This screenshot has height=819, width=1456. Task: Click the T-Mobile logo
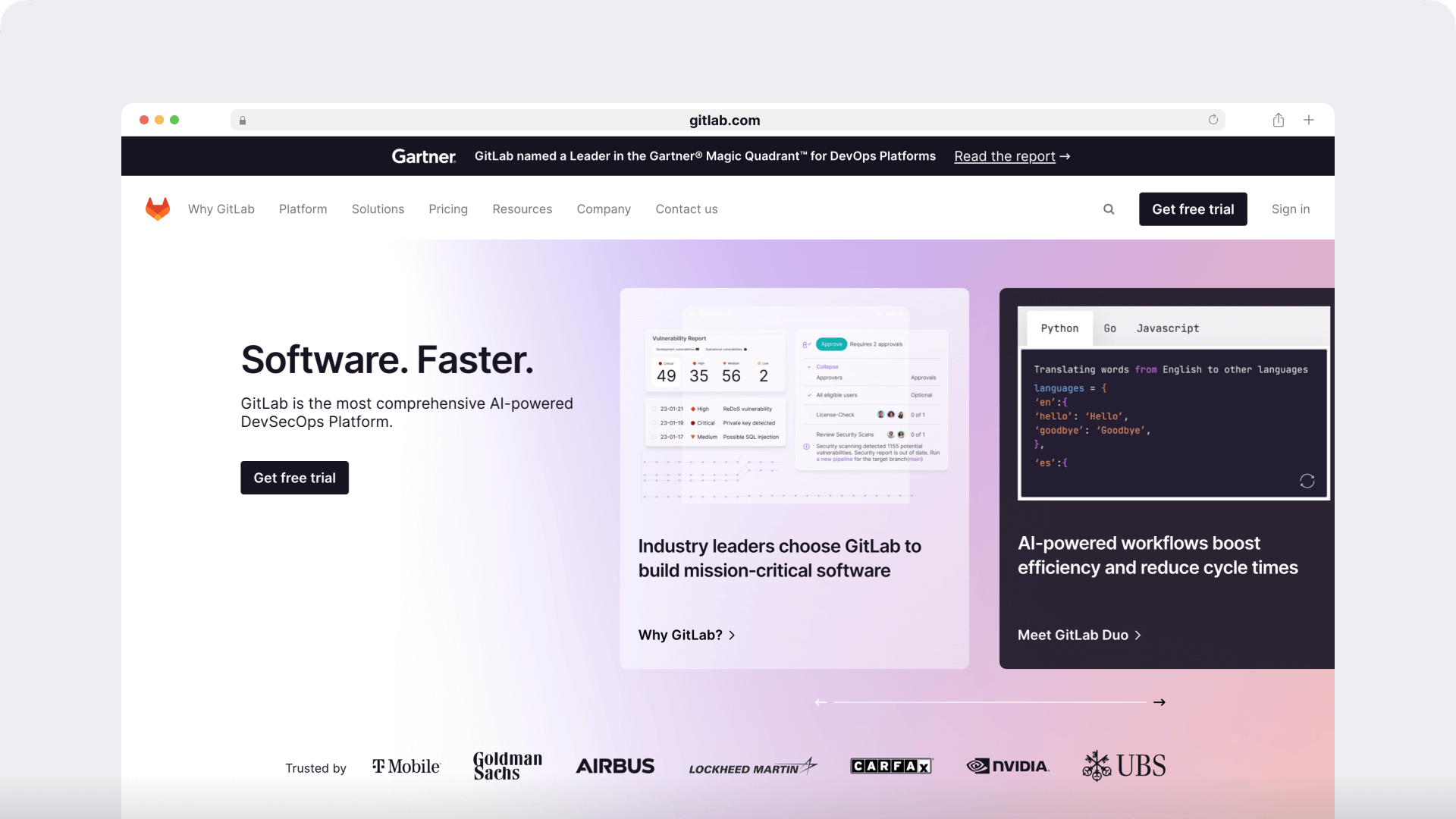[x=406, y=767]
